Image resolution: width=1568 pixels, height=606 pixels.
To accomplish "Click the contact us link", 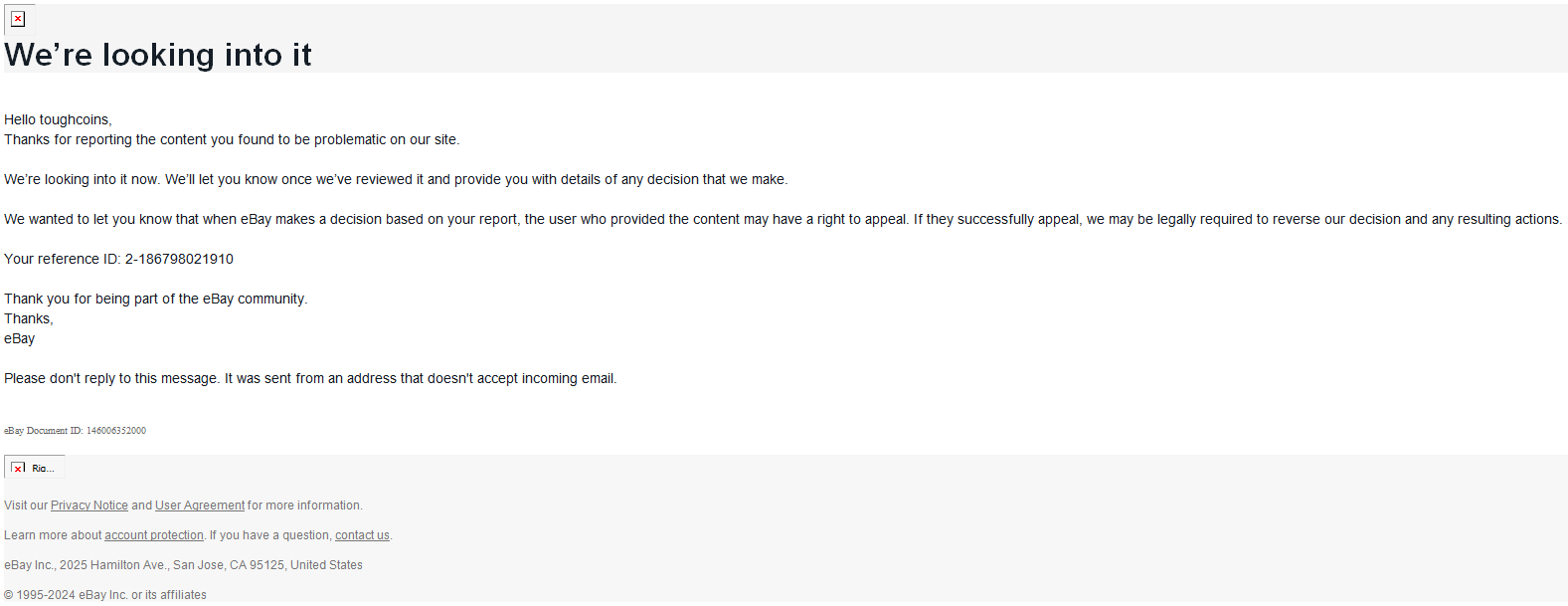I will [x=362, y=535].
